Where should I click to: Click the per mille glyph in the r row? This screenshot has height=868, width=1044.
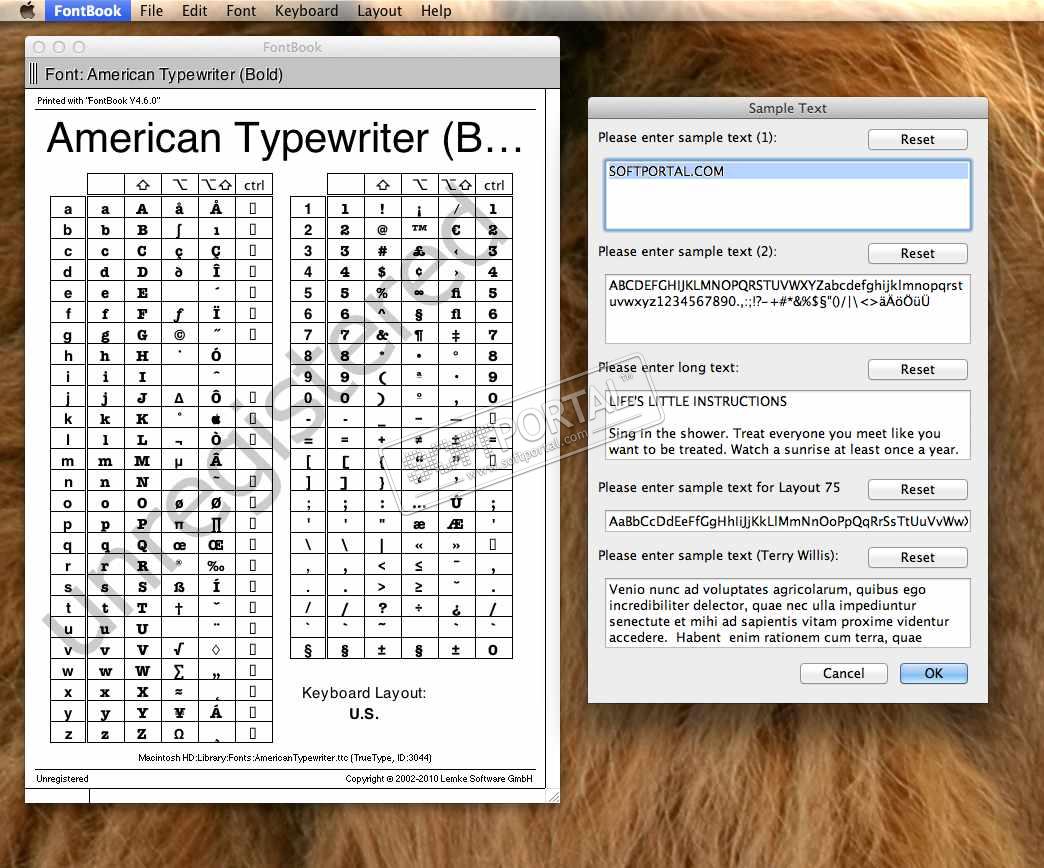tap(216, 566)
